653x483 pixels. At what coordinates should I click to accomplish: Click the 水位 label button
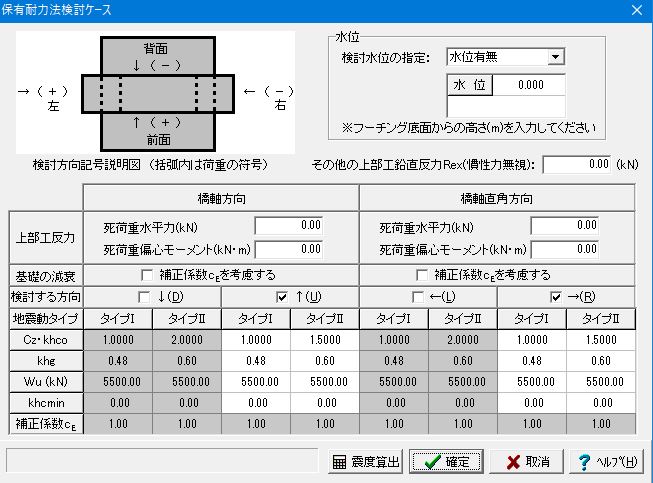pyautogui.click(x=470, y=85)
